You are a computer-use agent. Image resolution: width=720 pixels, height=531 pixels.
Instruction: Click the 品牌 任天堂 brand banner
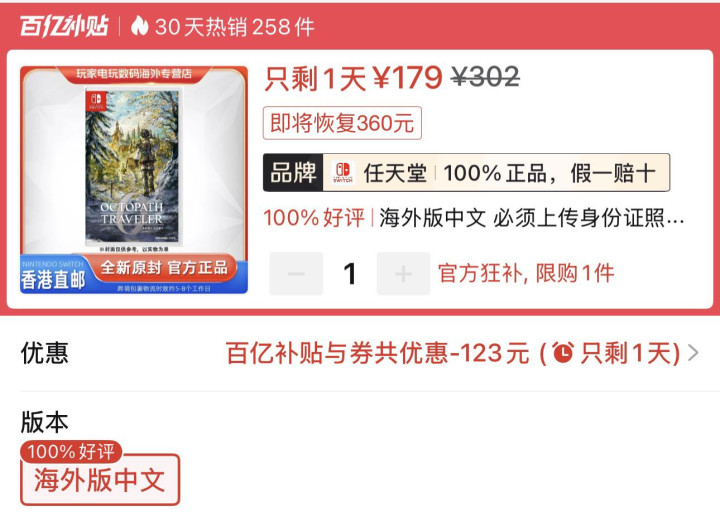coord(466,173)
